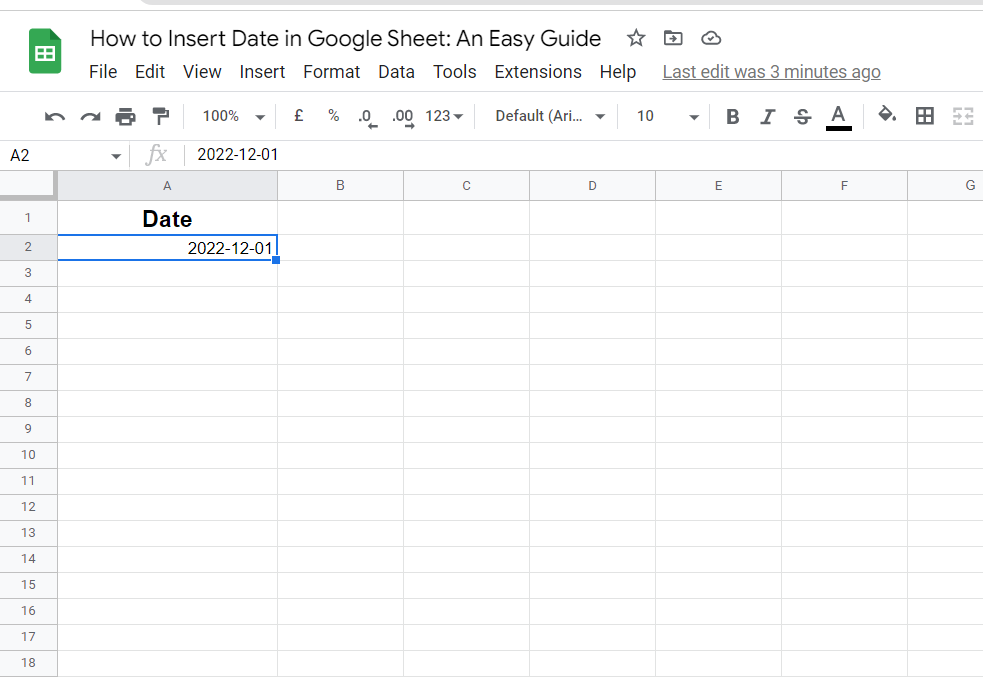Click the Google Sheets home icon
The image size is (983, 677).
click(x=45, y=51)
